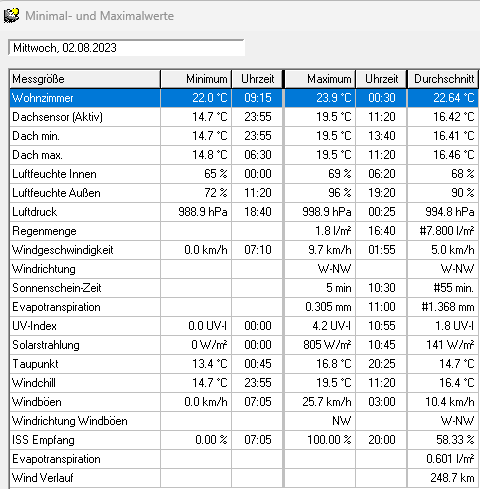Select the Sonnenschein-Zeit row
Image resolution: width=480 pixels, height=489 pixels.
coord(244,288)
